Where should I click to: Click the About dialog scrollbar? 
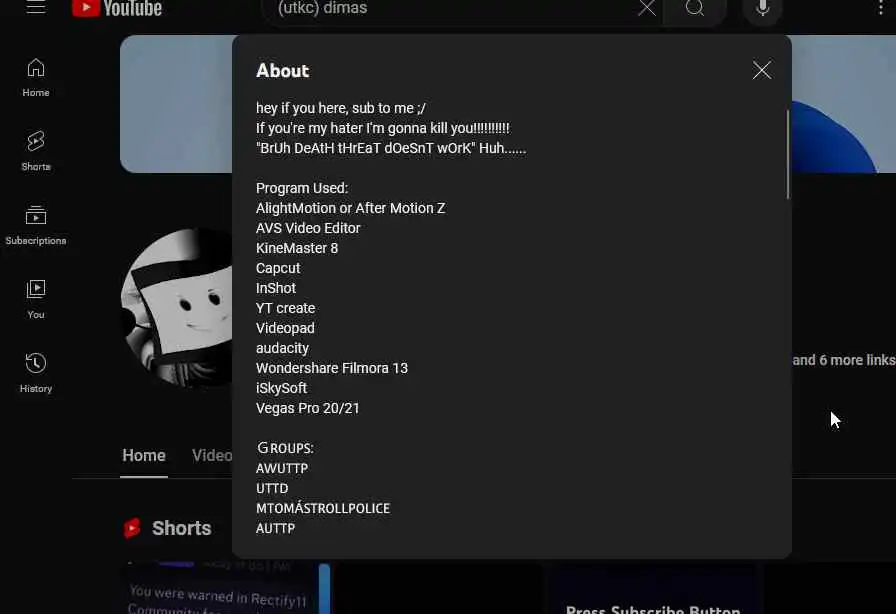coord(787,154)
